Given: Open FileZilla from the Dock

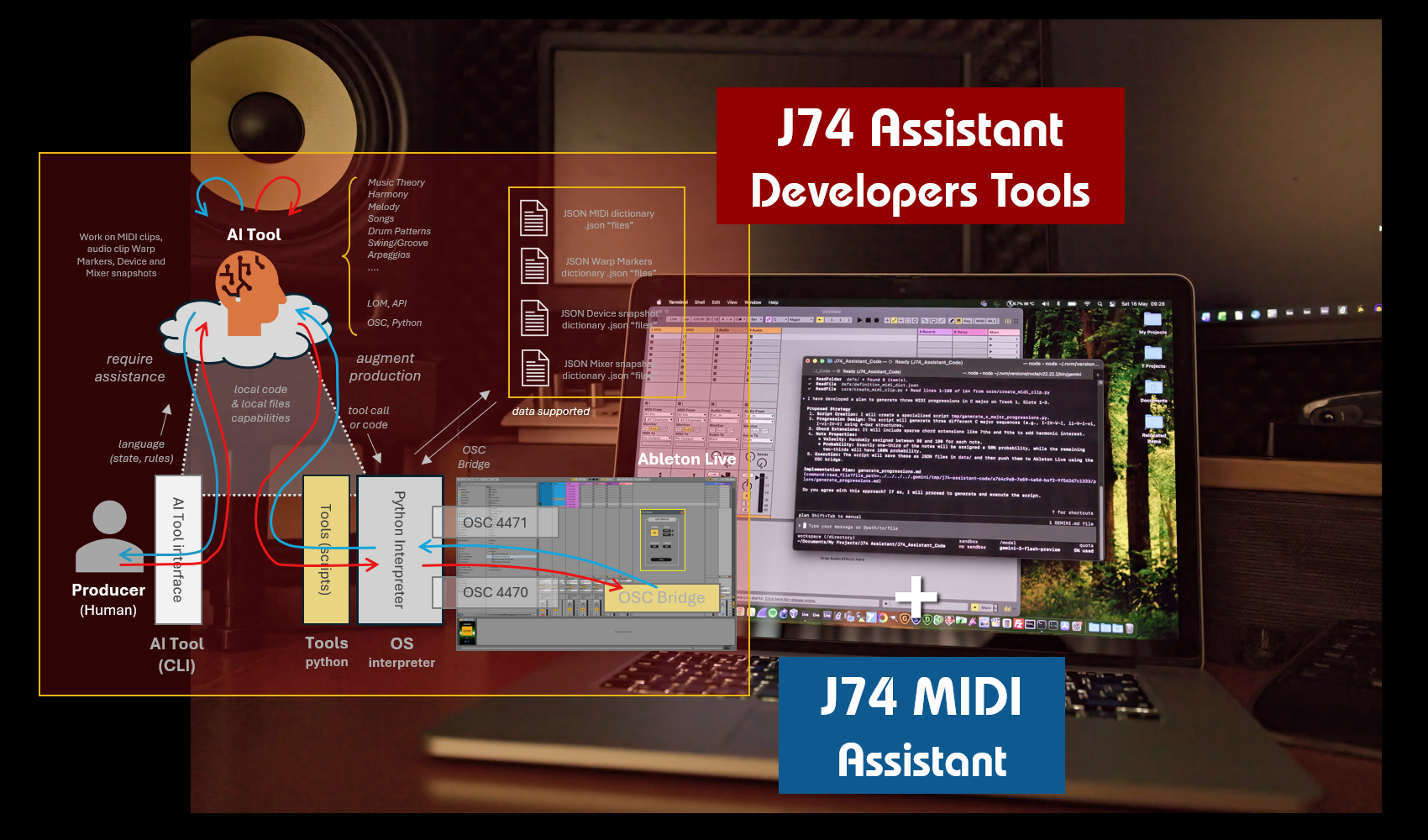Looking at the screenshot, I should [x=1018, y=624].
